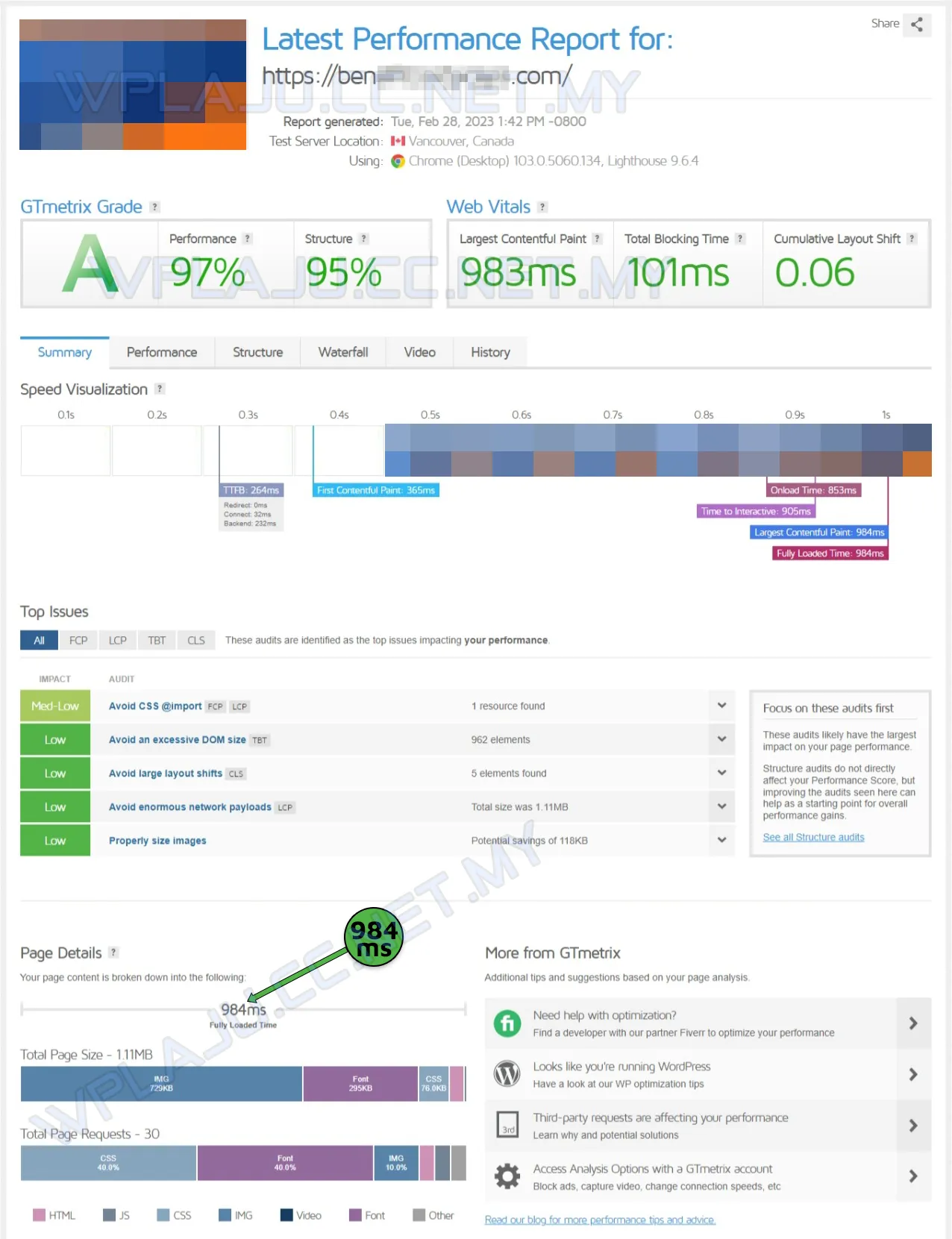Expand the Avoid CSS @import audit
This screenshot has width=952, height=1239.
coord(721,706)
